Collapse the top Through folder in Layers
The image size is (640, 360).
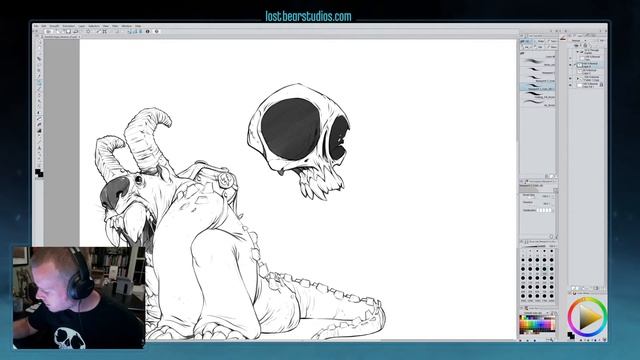pos(577,52)
